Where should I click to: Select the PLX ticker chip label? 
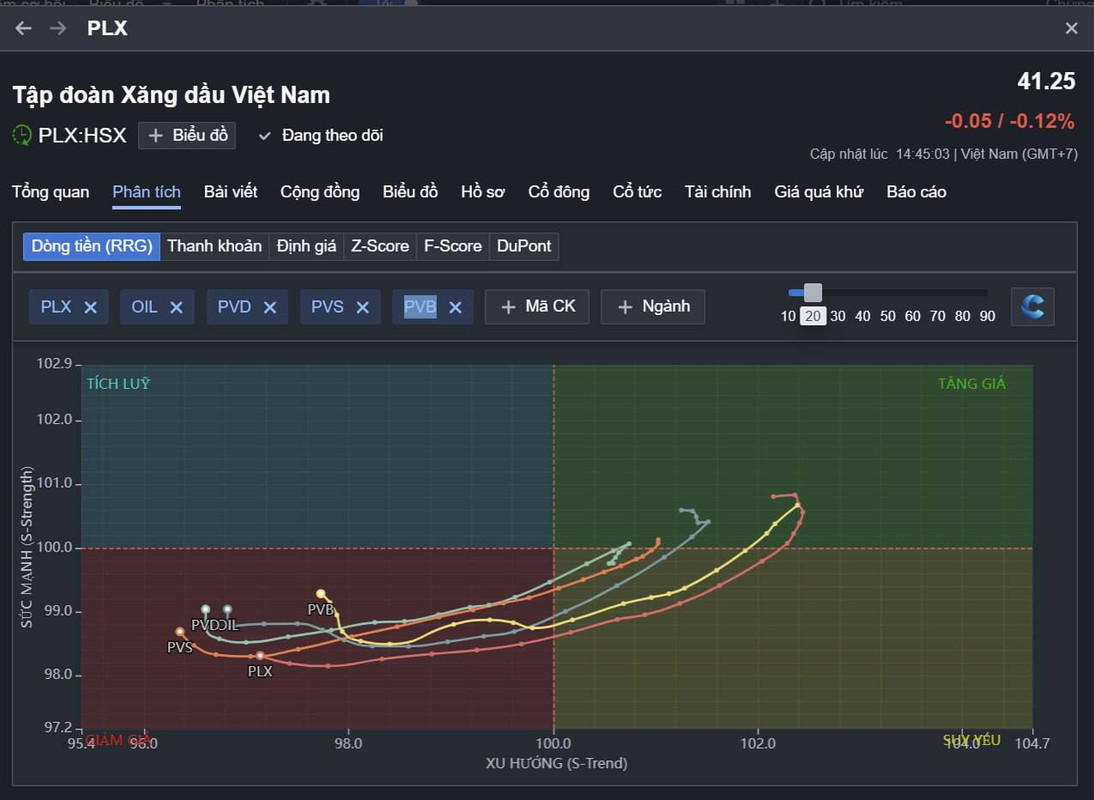pyautogui.click(x=56, y=307)
